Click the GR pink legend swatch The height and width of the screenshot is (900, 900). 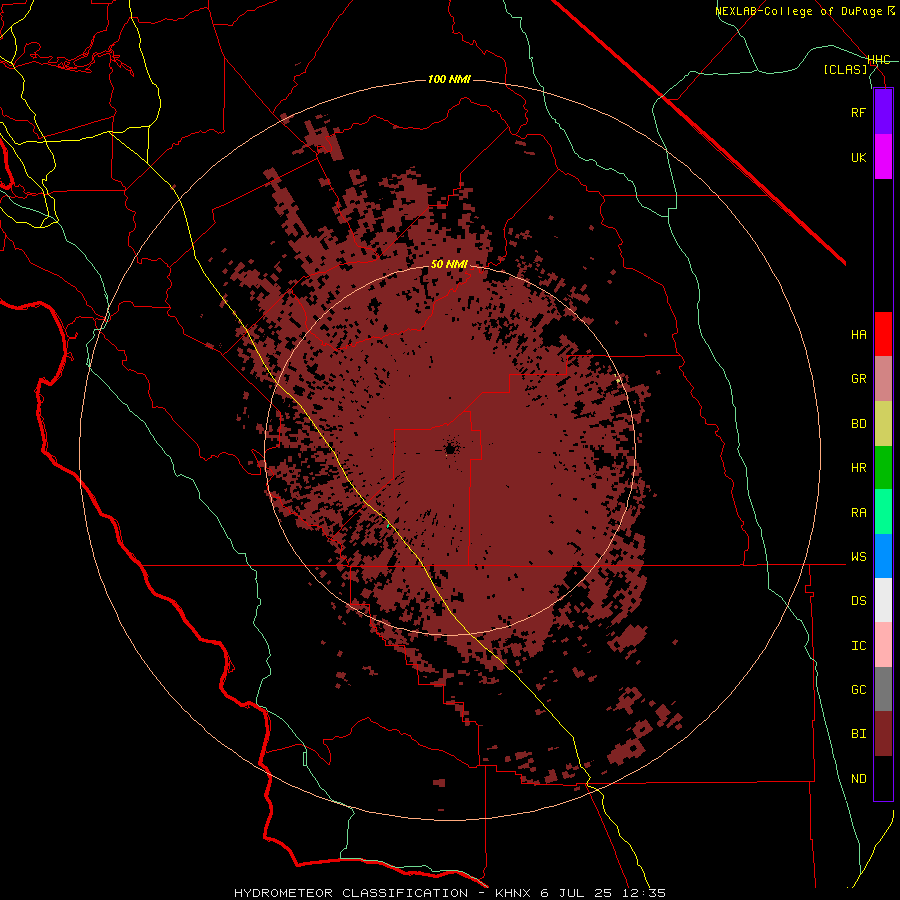coord(883,379)
